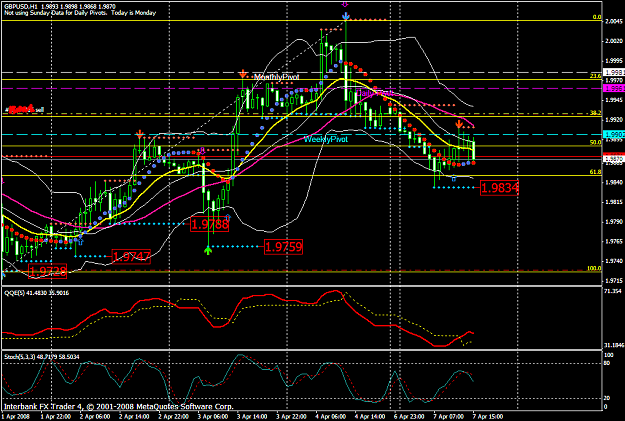Click the 0.0 Fibonacci level label
This screenshot has height=421, width=625.
coord(596,17)
